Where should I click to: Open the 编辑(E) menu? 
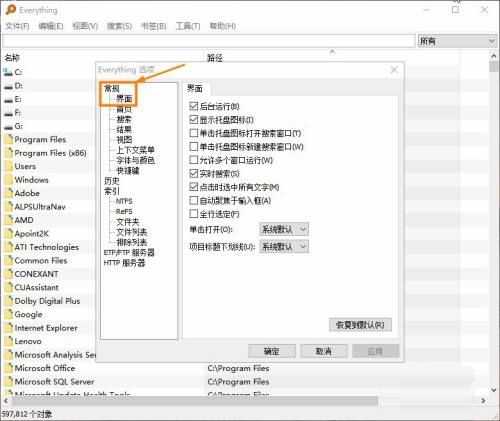pyautogui.click(x=51, y=26)
